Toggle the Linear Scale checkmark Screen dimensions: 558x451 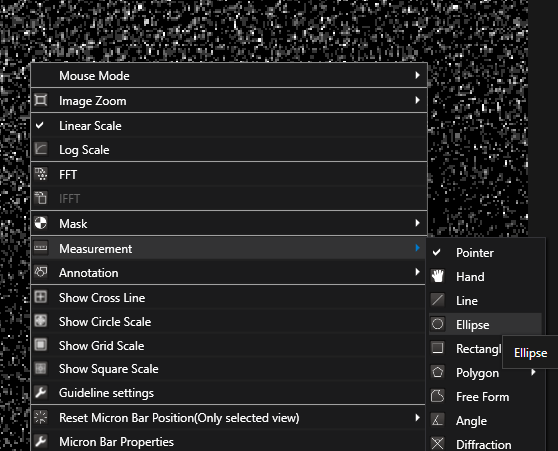pos(40,125)
